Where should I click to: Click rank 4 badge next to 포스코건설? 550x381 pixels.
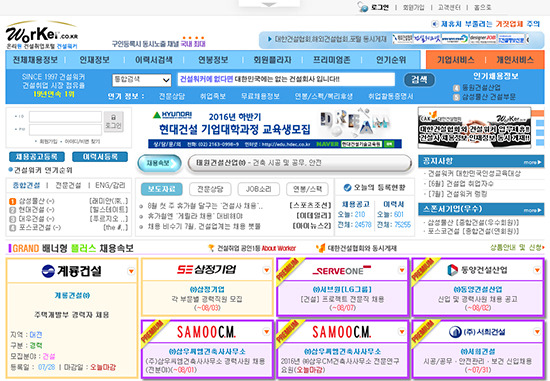(13, 228)
